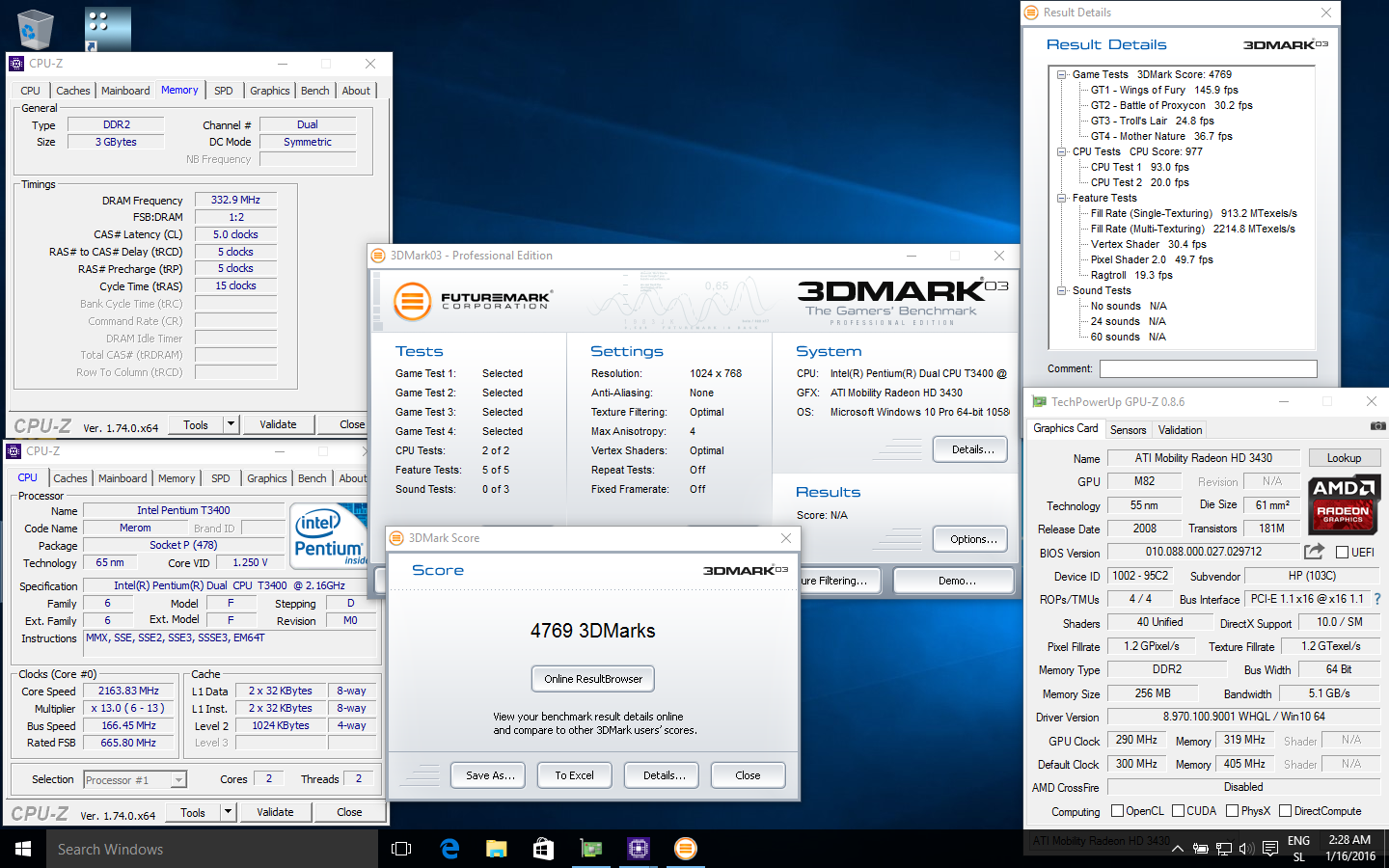Click Close in the 3DMark Score dialog

(748, 775)
